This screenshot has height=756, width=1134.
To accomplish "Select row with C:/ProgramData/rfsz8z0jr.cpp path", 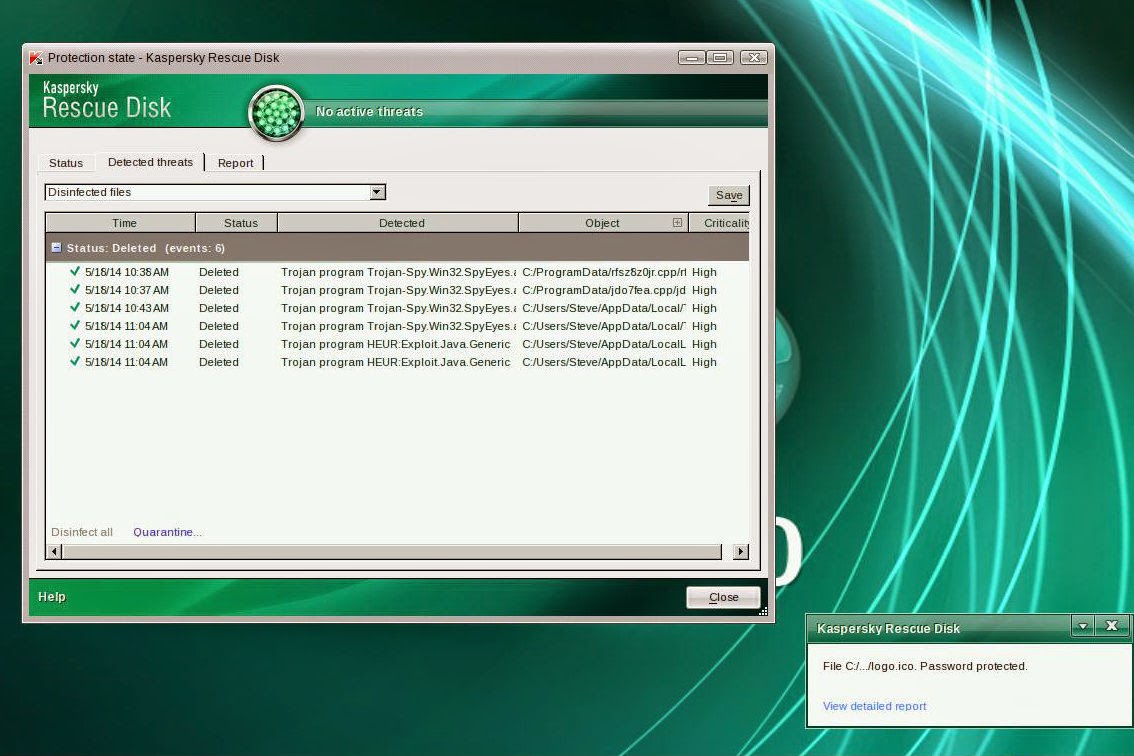I will pyautogui.click(x=397, y=272).
